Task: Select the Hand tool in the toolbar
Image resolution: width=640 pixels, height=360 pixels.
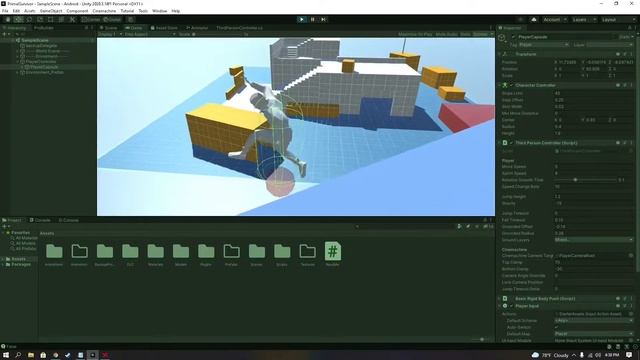Action: (x=8, y=19)
